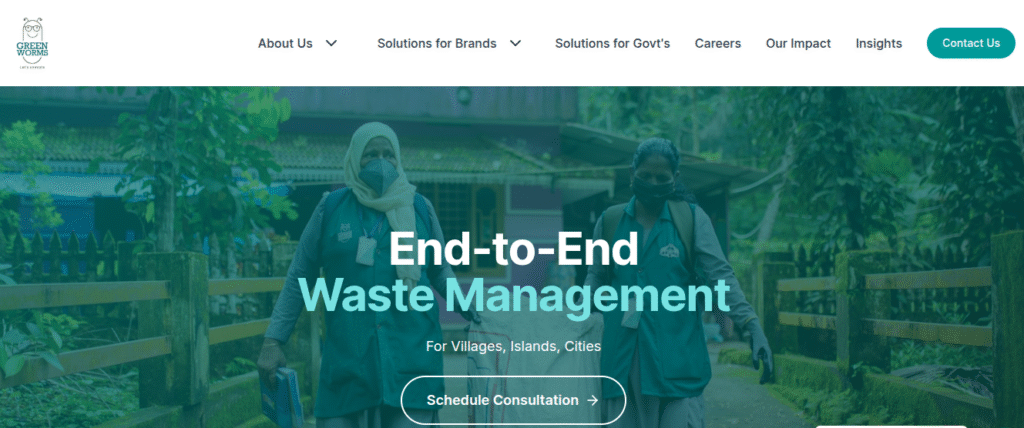Click the Waste Management heading
Viewport: 1024px width, 428px height.
coord(514,295)
